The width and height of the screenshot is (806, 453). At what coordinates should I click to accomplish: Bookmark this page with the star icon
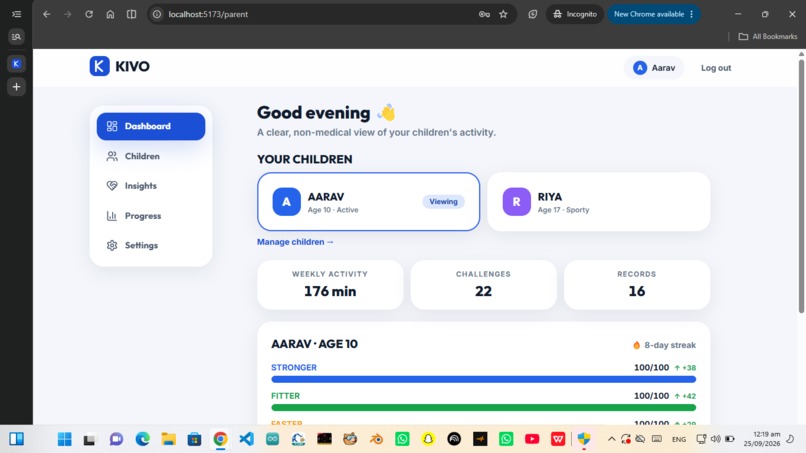(503, 14)
